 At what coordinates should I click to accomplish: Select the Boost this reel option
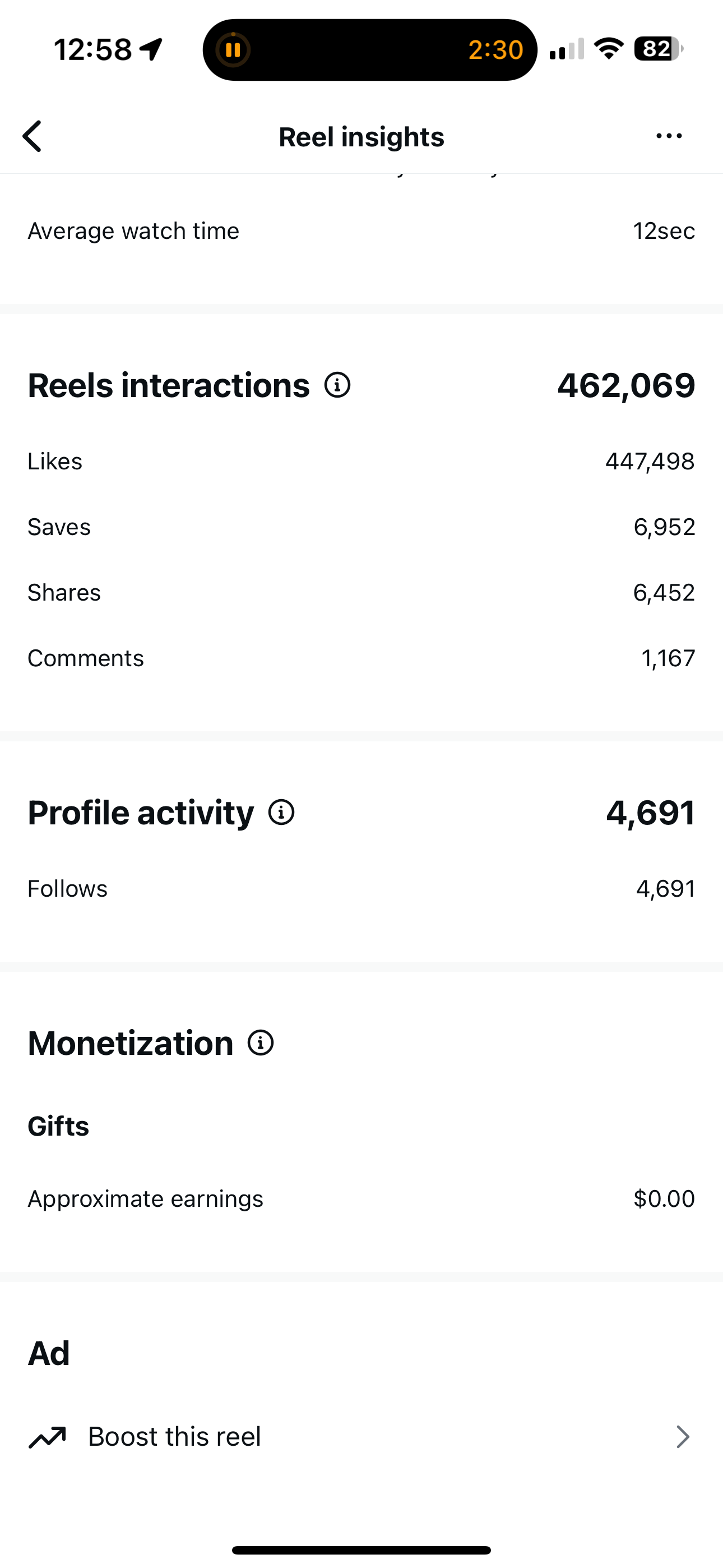[x=175, y=1437]
